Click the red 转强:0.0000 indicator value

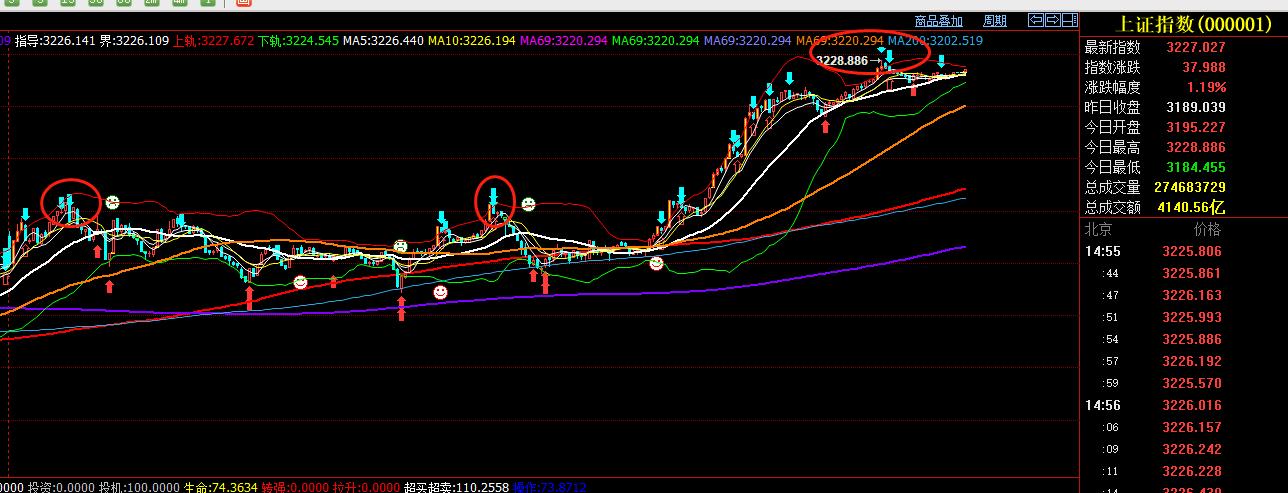click(295, 487)
